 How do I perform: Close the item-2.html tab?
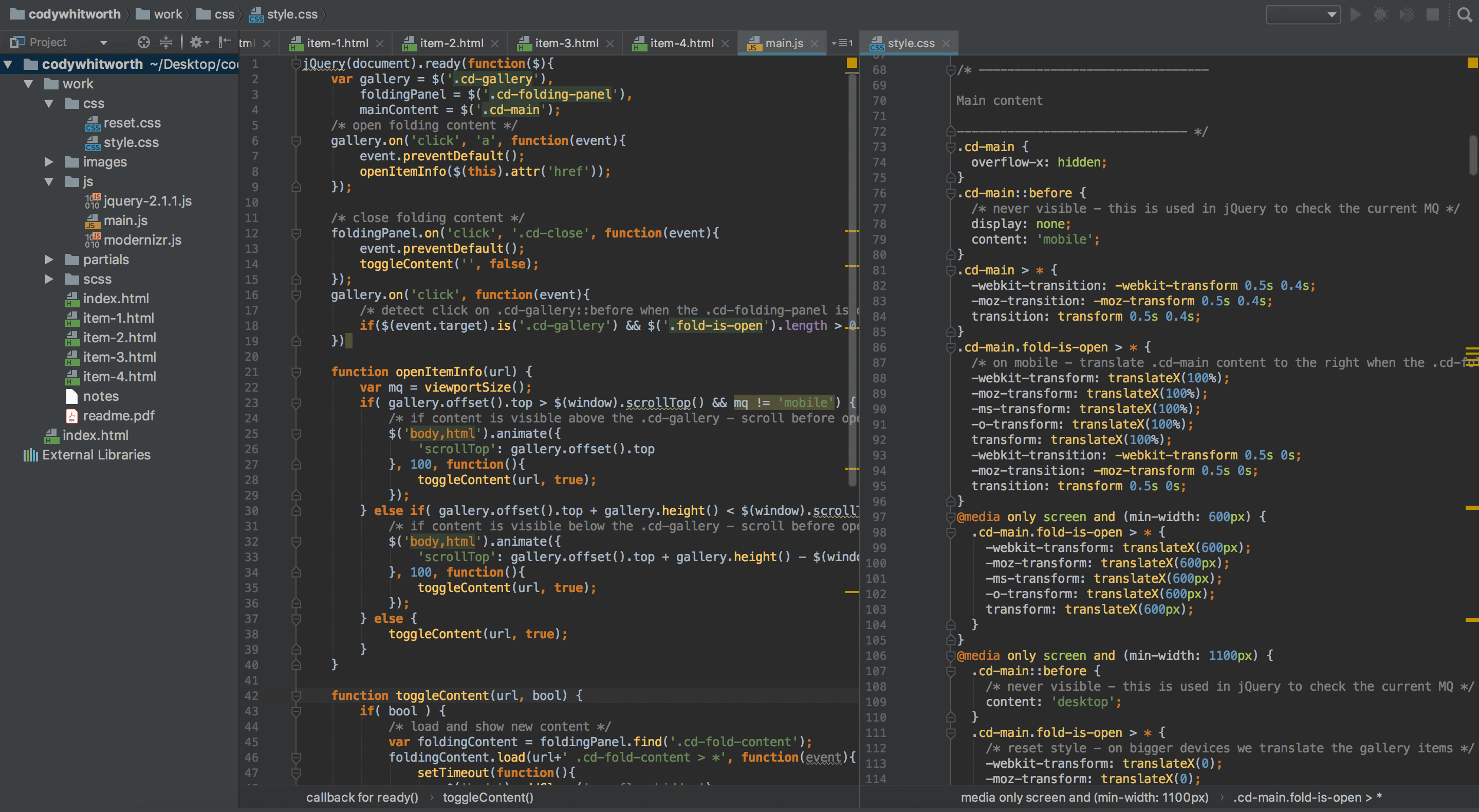(495, 44)
